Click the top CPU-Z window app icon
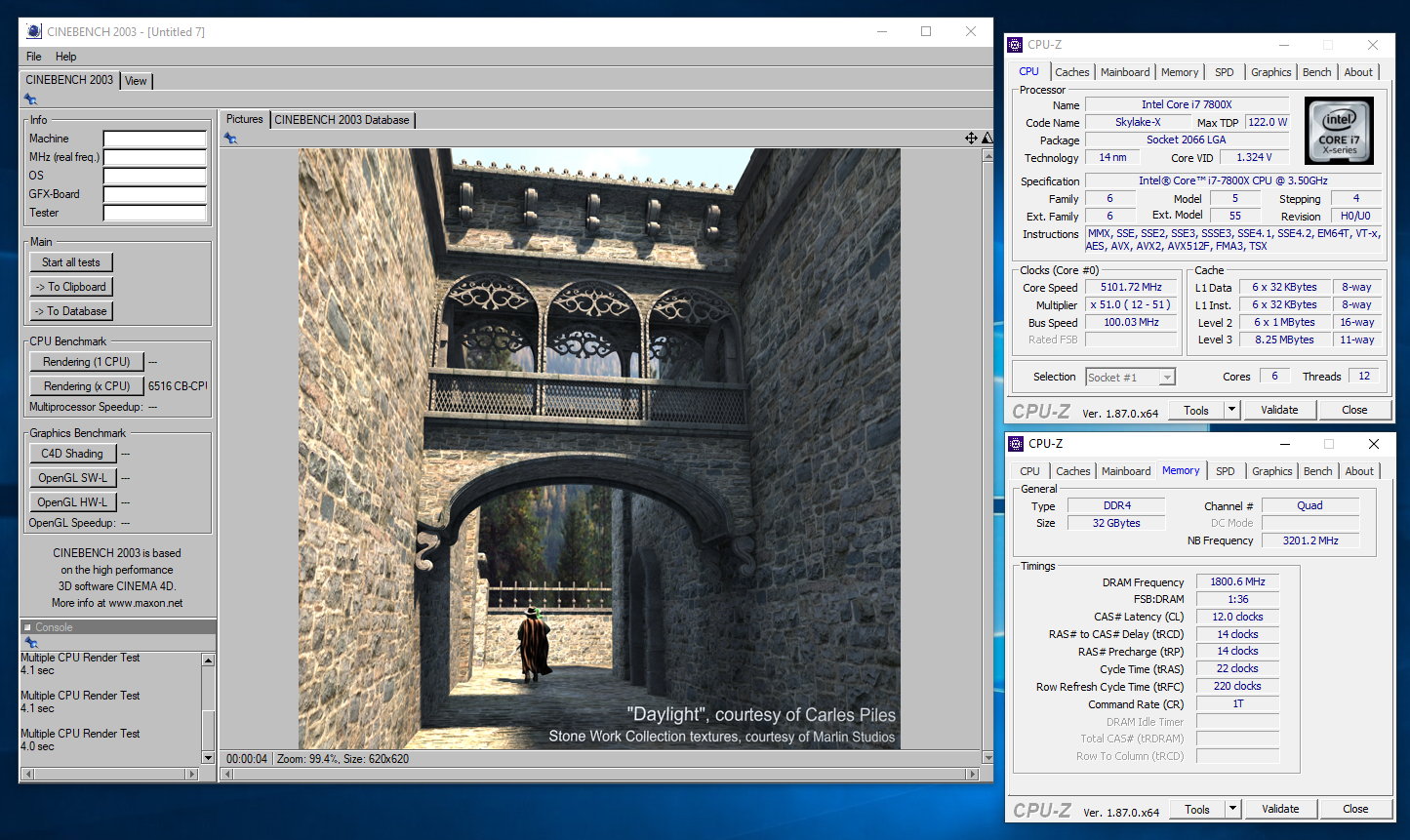Screen dimensions: 1410x840 pyautogui.click(x=1016, y=44)
